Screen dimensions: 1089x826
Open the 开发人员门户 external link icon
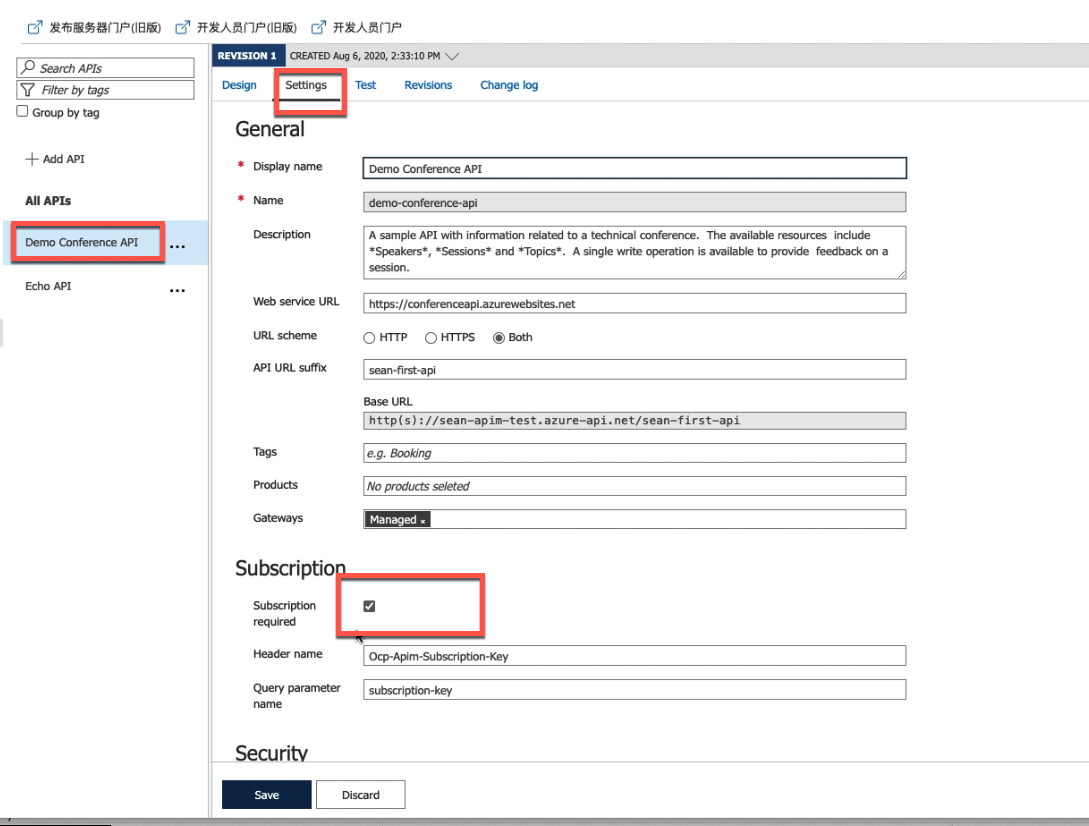318,28
